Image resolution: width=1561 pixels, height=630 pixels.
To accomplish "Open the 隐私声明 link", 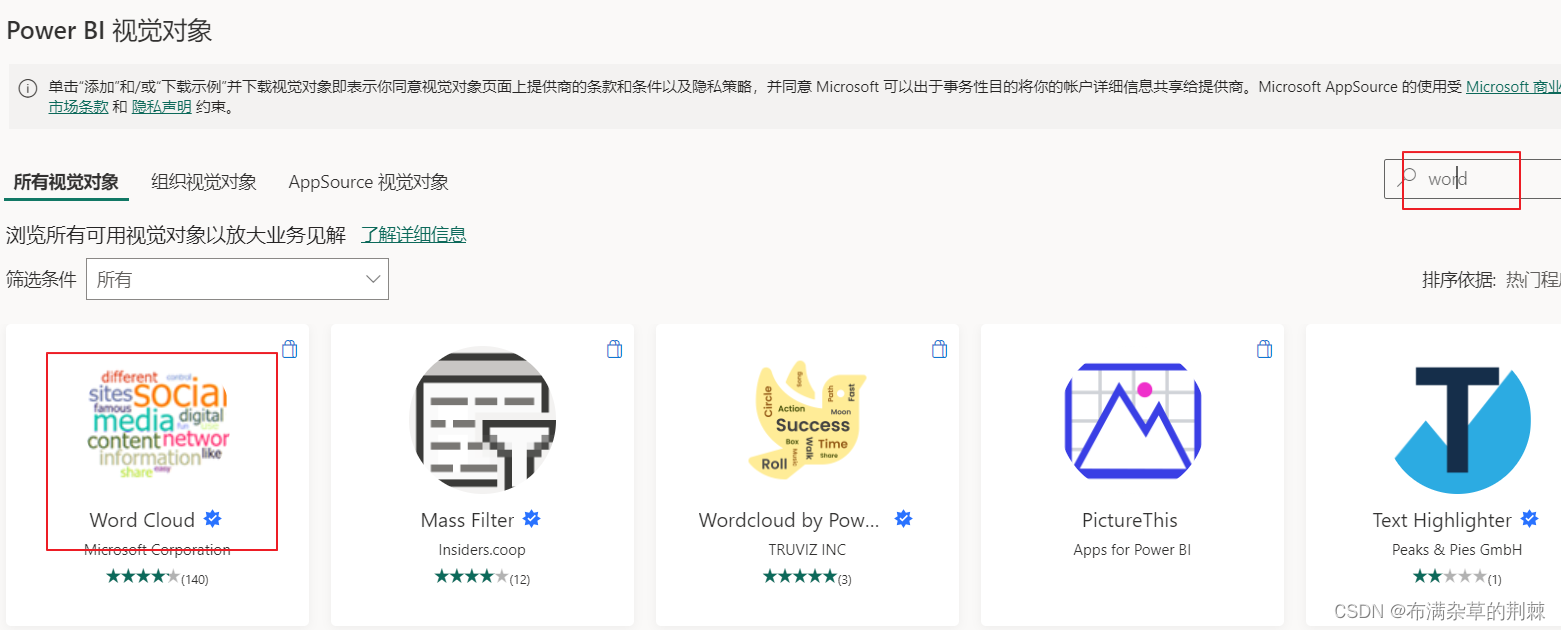I will pos(162,106).
